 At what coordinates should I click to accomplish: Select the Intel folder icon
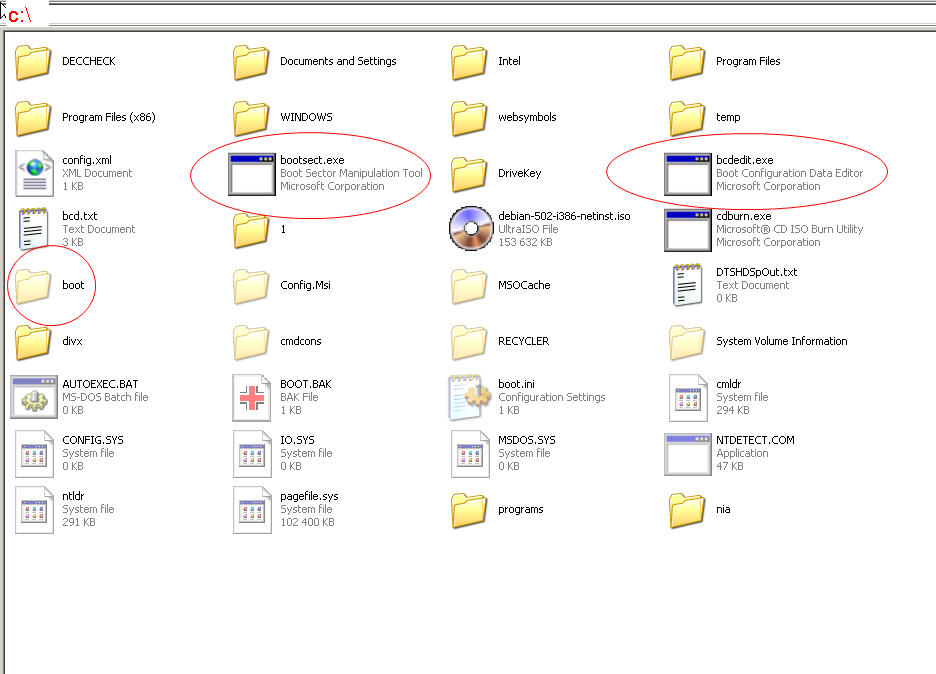pyautogui.click(x=469, y=61)
